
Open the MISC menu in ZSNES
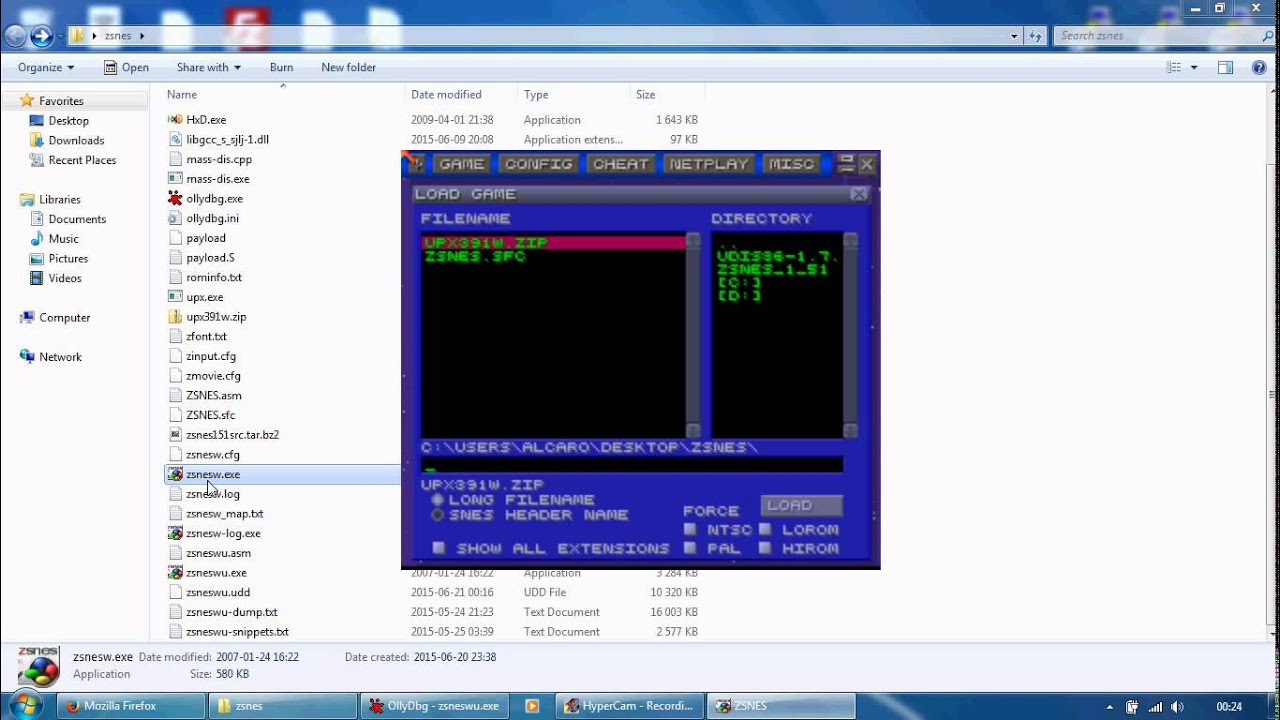pos(791,164)
